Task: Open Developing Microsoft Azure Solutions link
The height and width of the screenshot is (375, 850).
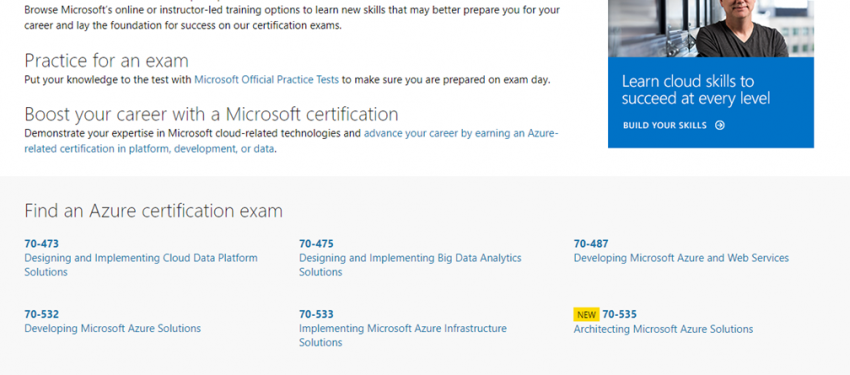Action: point(112,328)
